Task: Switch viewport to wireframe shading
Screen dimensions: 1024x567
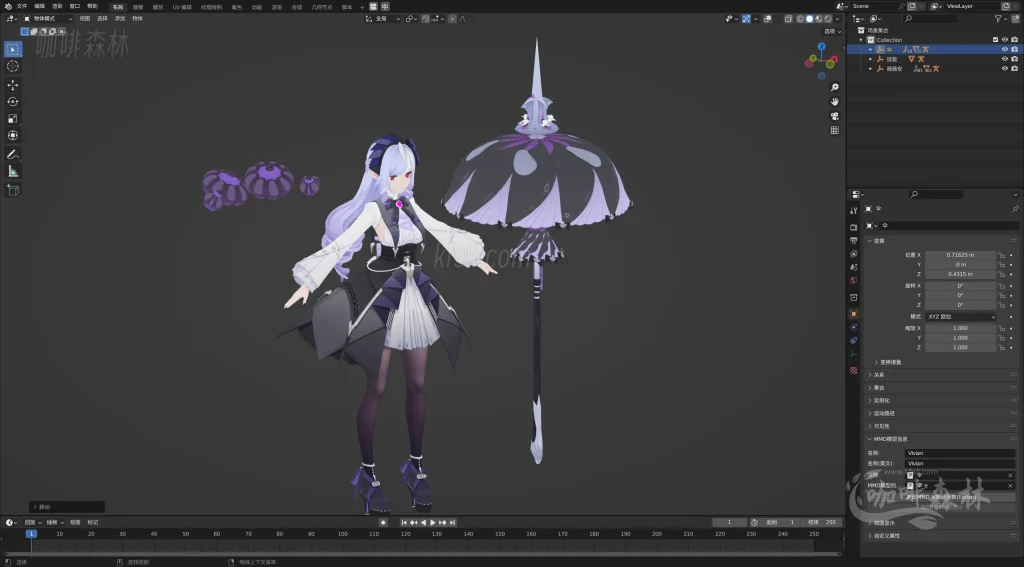Action: [800, 19]
